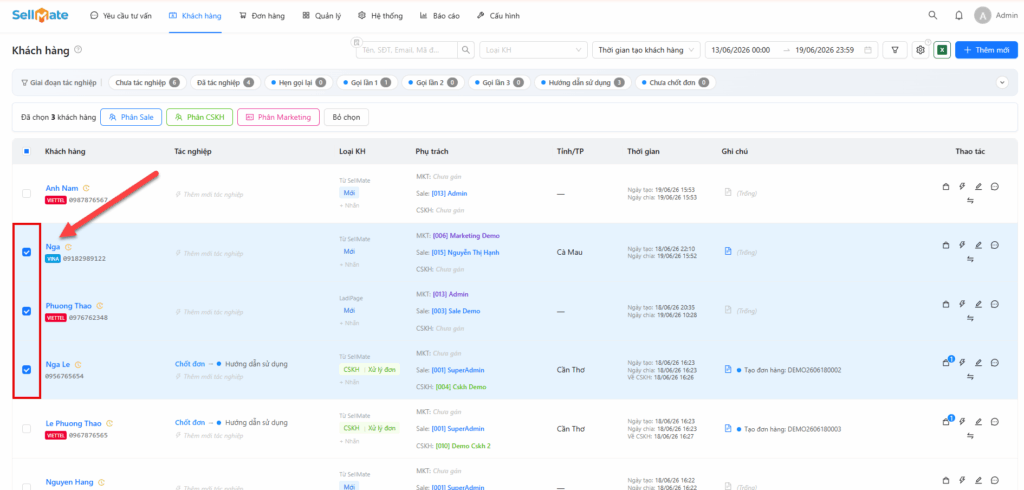Click the customer search input field
Image resolution: width=1024 pixels, height=490 pixels.
(406, 50)
